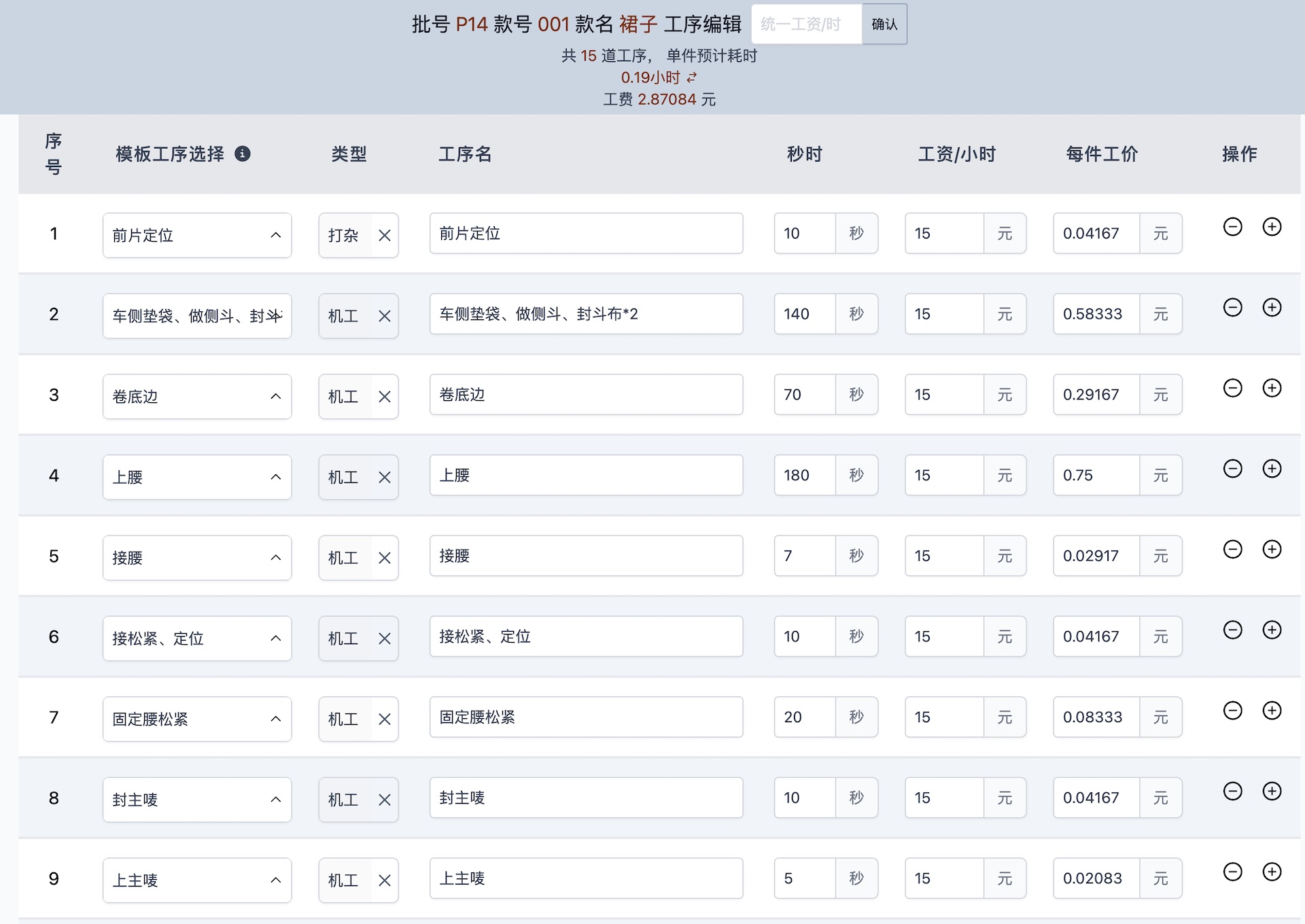Click the plus icon on the 前片定位 row
Screen dimensions: 1305x924
click(x=1272, y=227)
